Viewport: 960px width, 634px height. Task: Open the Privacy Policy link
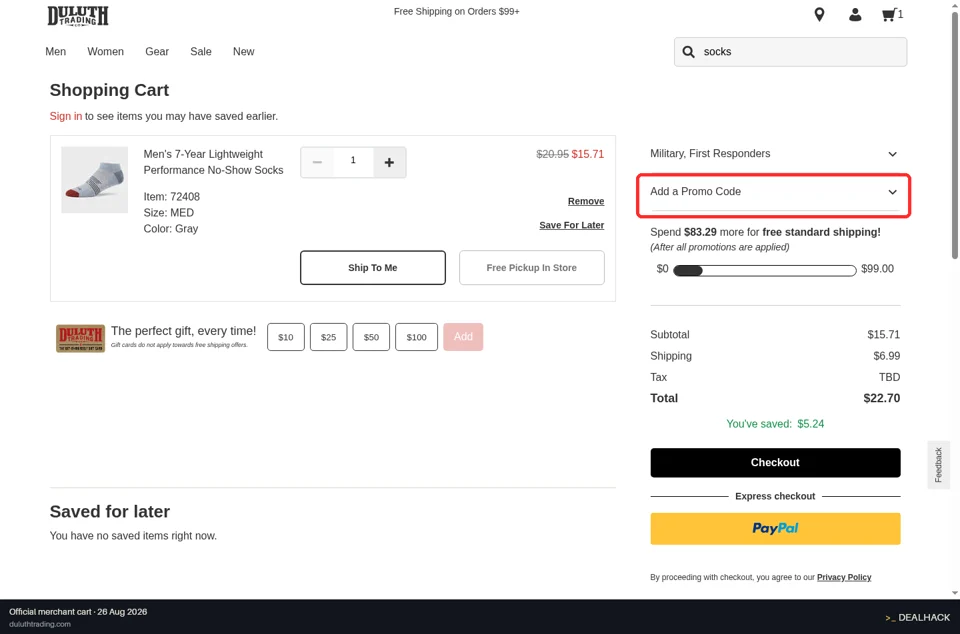click(844, 577)
